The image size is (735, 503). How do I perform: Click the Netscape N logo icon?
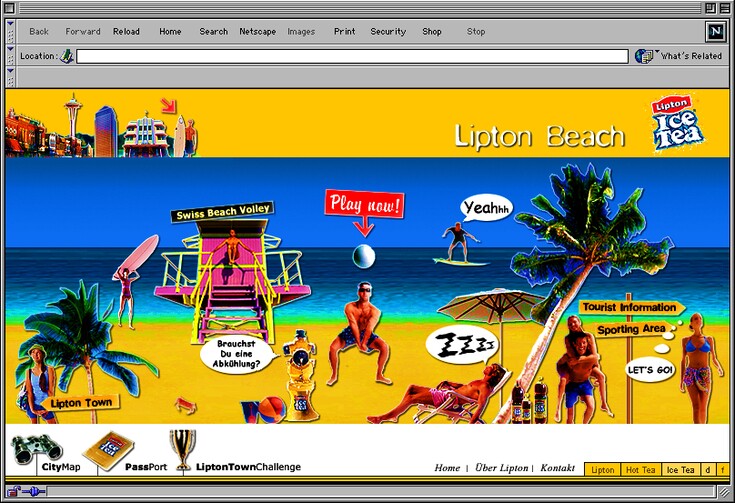715,31
